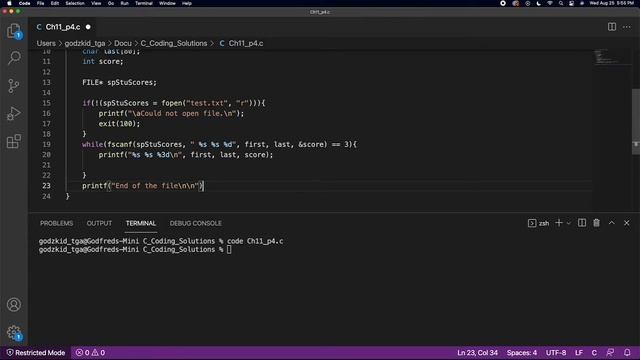The height and width of the screenshot is (360, 640).
Task: Open the Run and Debug view
Action: [x=14, y=113]
